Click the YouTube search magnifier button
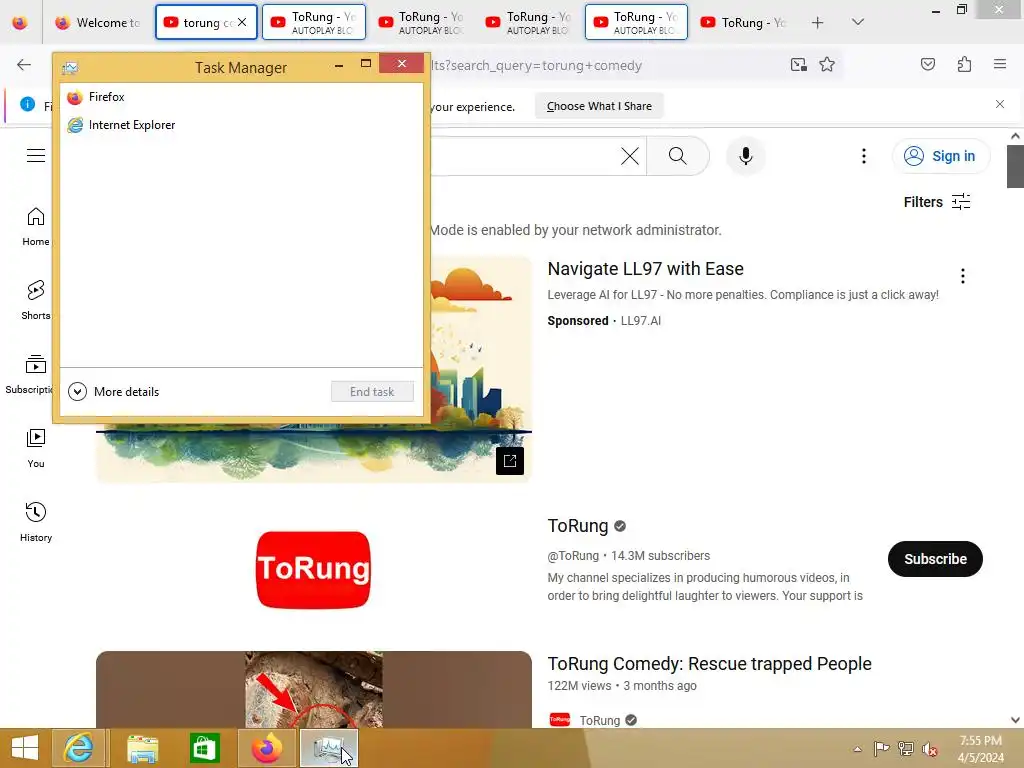Image resolution: width=1024 pixels, height=768 pixels. pos(678,156)
